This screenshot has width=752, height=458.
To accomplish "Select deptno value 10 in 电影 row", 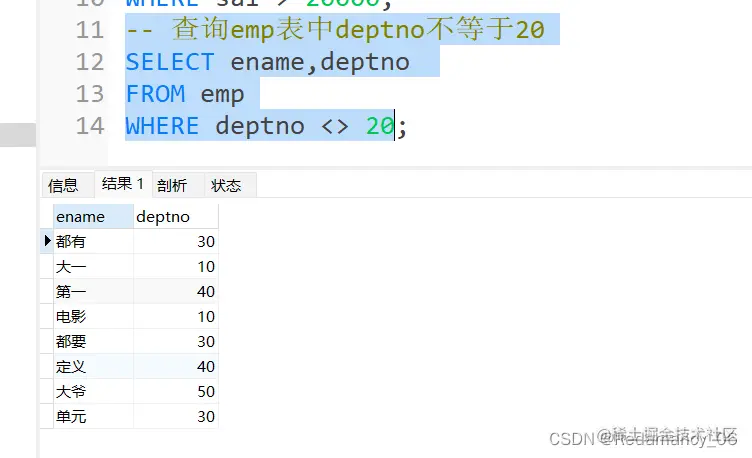I will tap(176, 316).
